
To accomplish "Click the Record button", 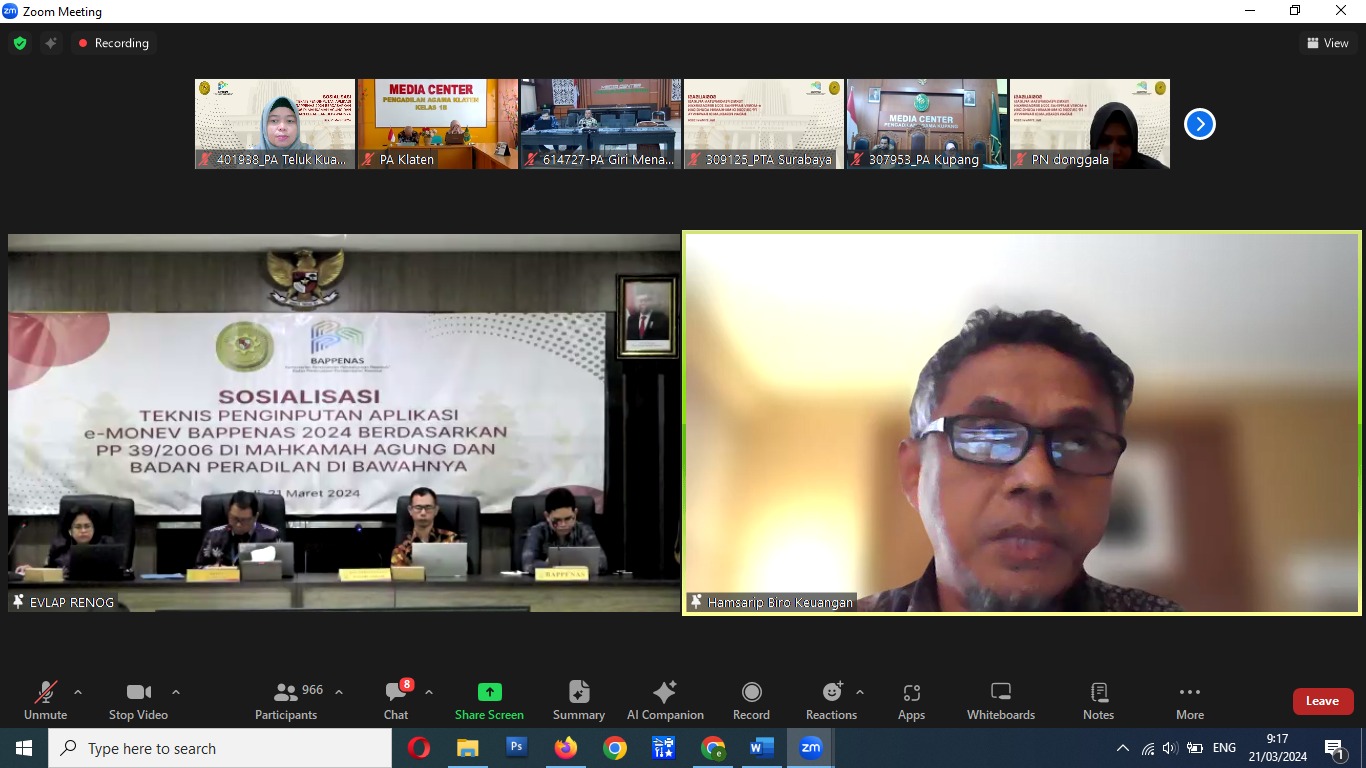I will click(751, 700).
